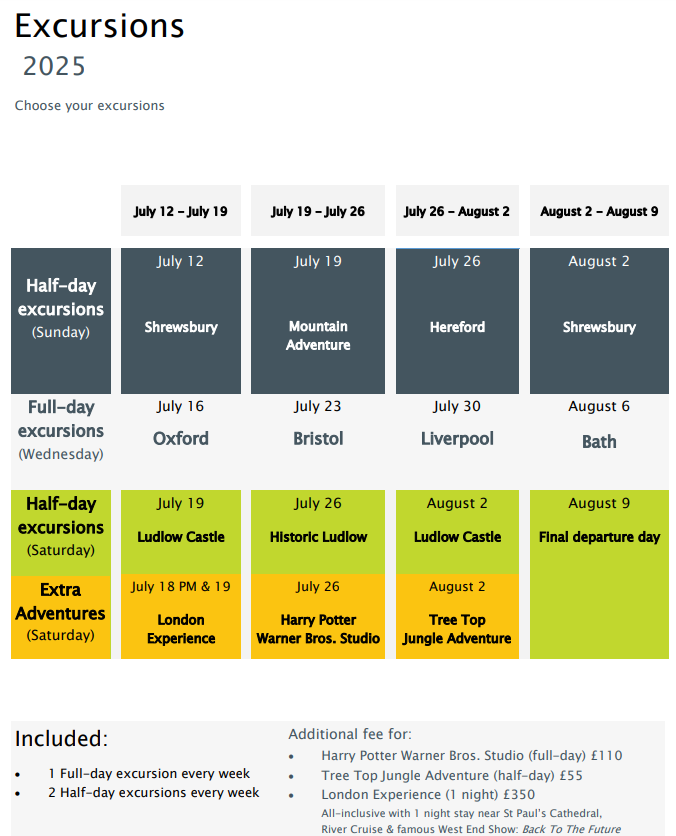Select Harry Potter Warner Bros. Studio cell

click(318, 616)
